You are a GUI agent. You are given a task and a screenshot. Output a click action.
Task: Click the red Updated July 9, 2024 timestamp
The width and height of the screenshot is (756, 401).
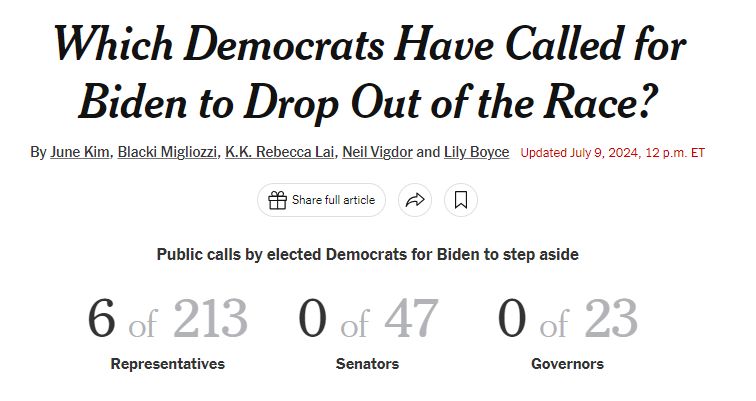(613, 154)
